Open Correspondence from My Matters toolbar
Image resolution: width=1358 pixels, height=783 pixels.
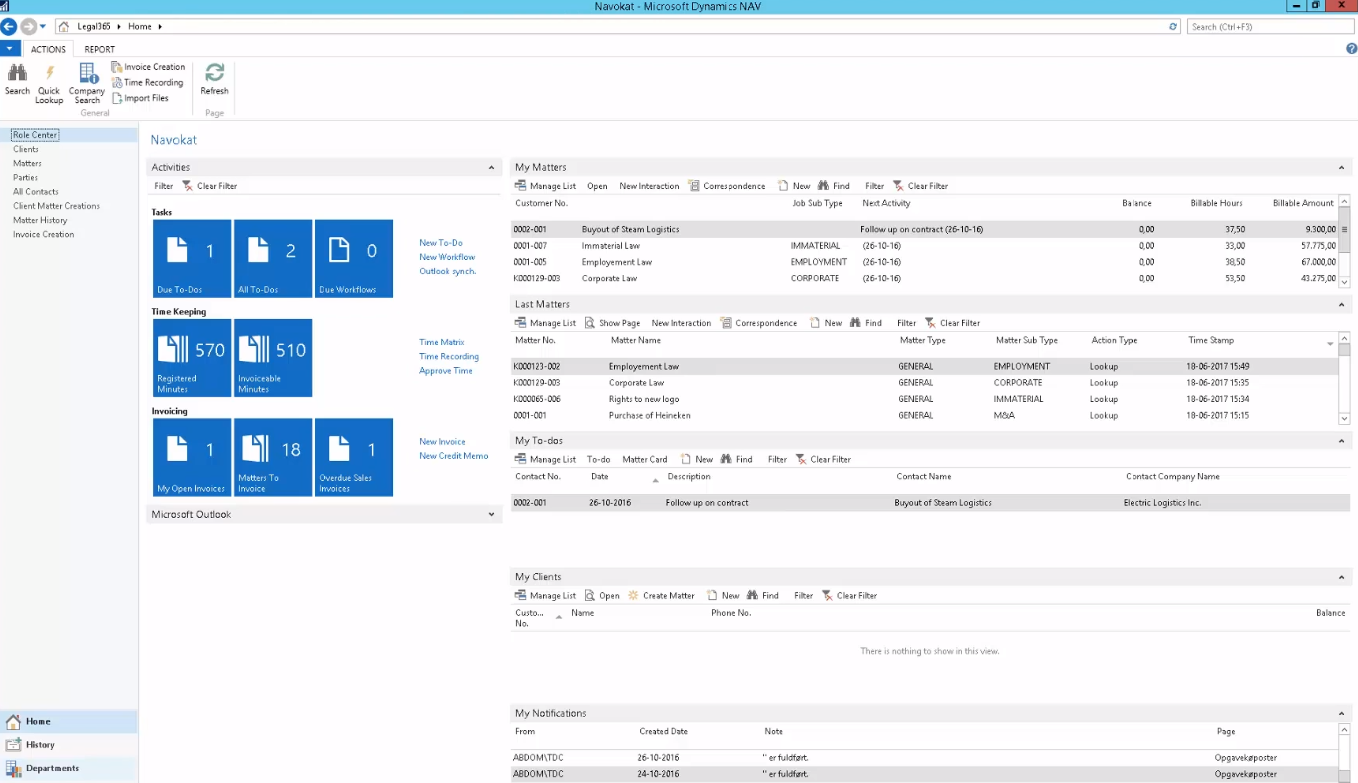tap(733, 185)
